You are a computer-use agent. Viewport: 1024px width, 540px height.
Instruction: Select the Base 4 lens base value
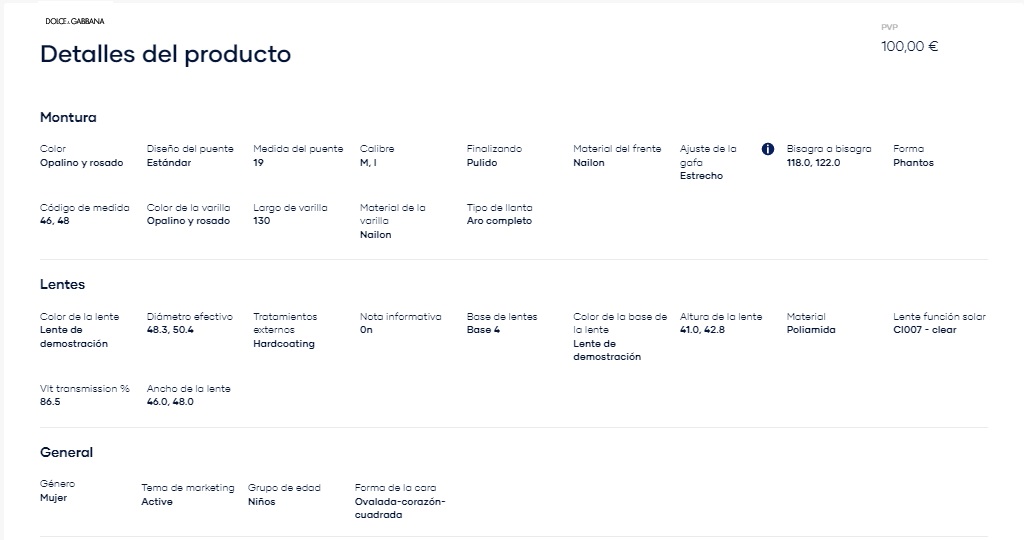pos(483,330)
